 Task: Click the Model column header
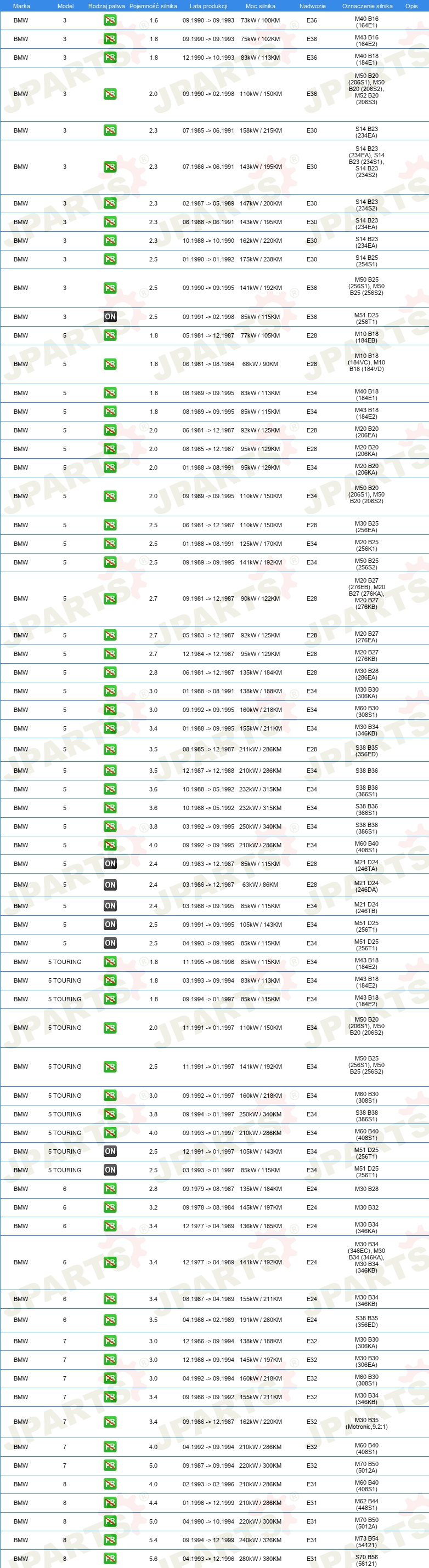coord(65,6)
